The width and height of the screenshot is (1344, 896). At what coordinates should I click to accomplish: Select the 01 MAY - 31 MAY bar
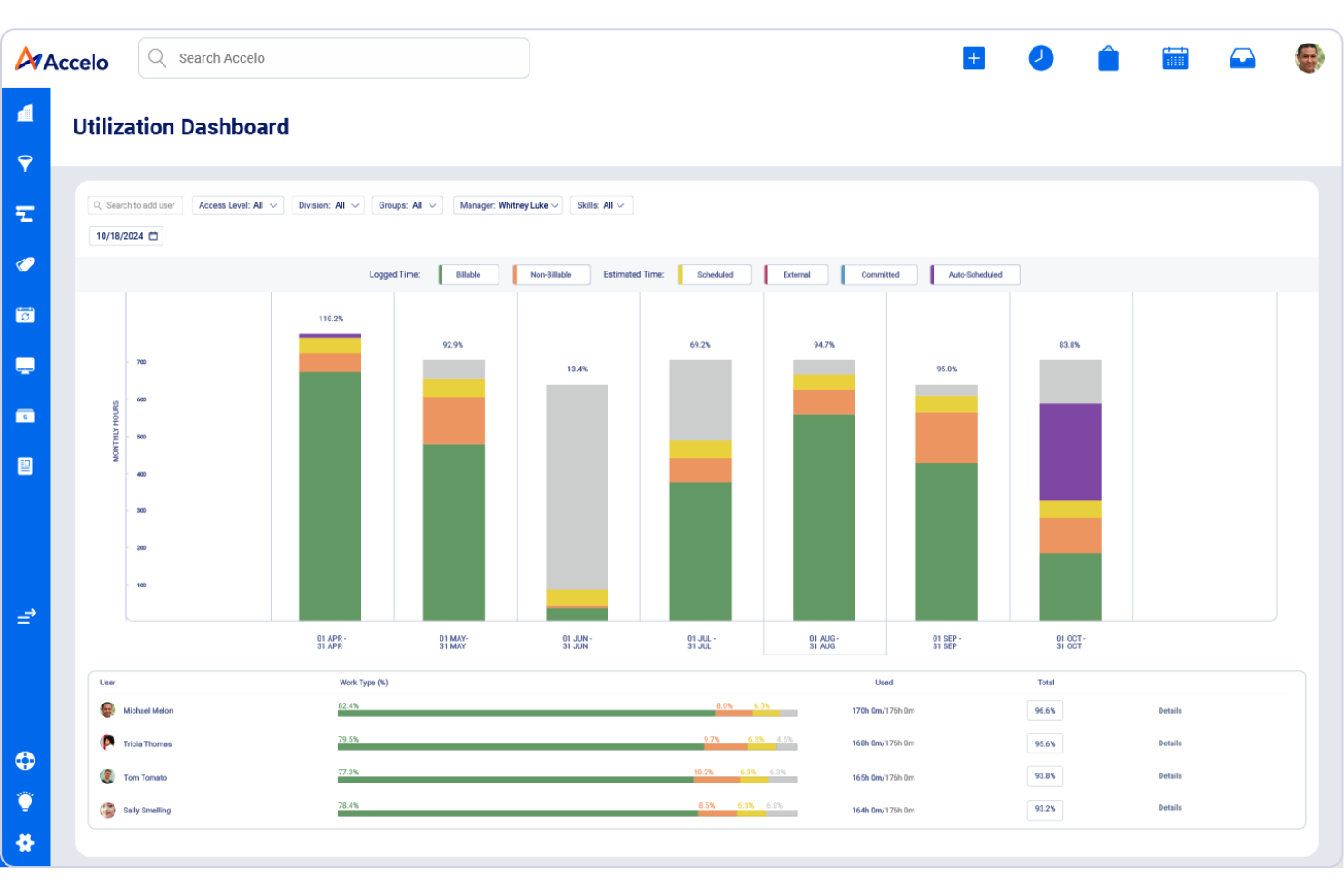point(454,490)
